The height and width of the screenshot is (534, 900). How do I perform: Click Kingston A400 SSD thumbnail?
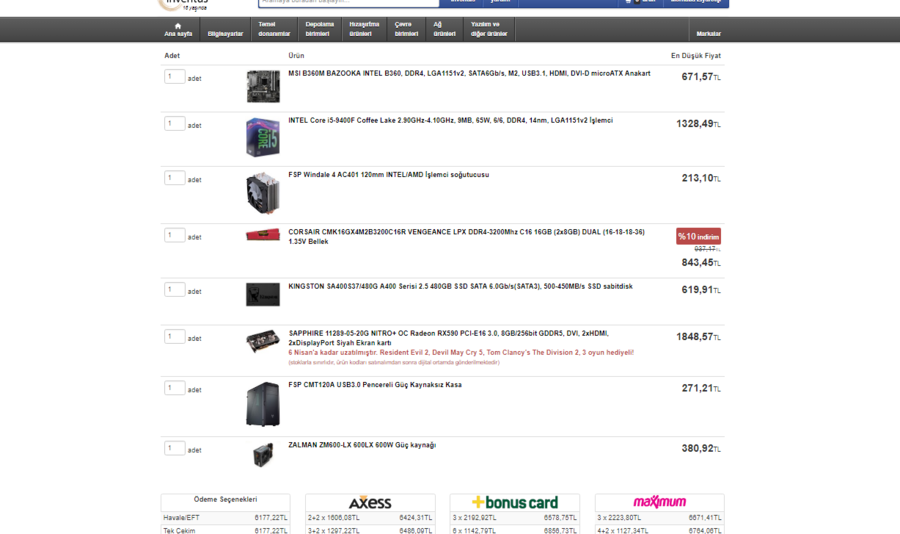point(263,295)
